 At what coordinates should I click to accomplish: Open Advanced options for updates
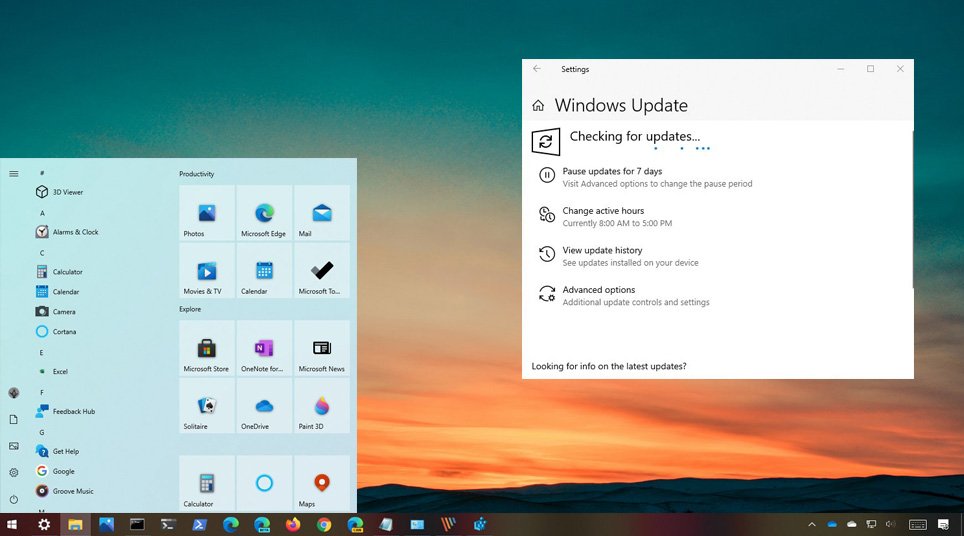598,290
